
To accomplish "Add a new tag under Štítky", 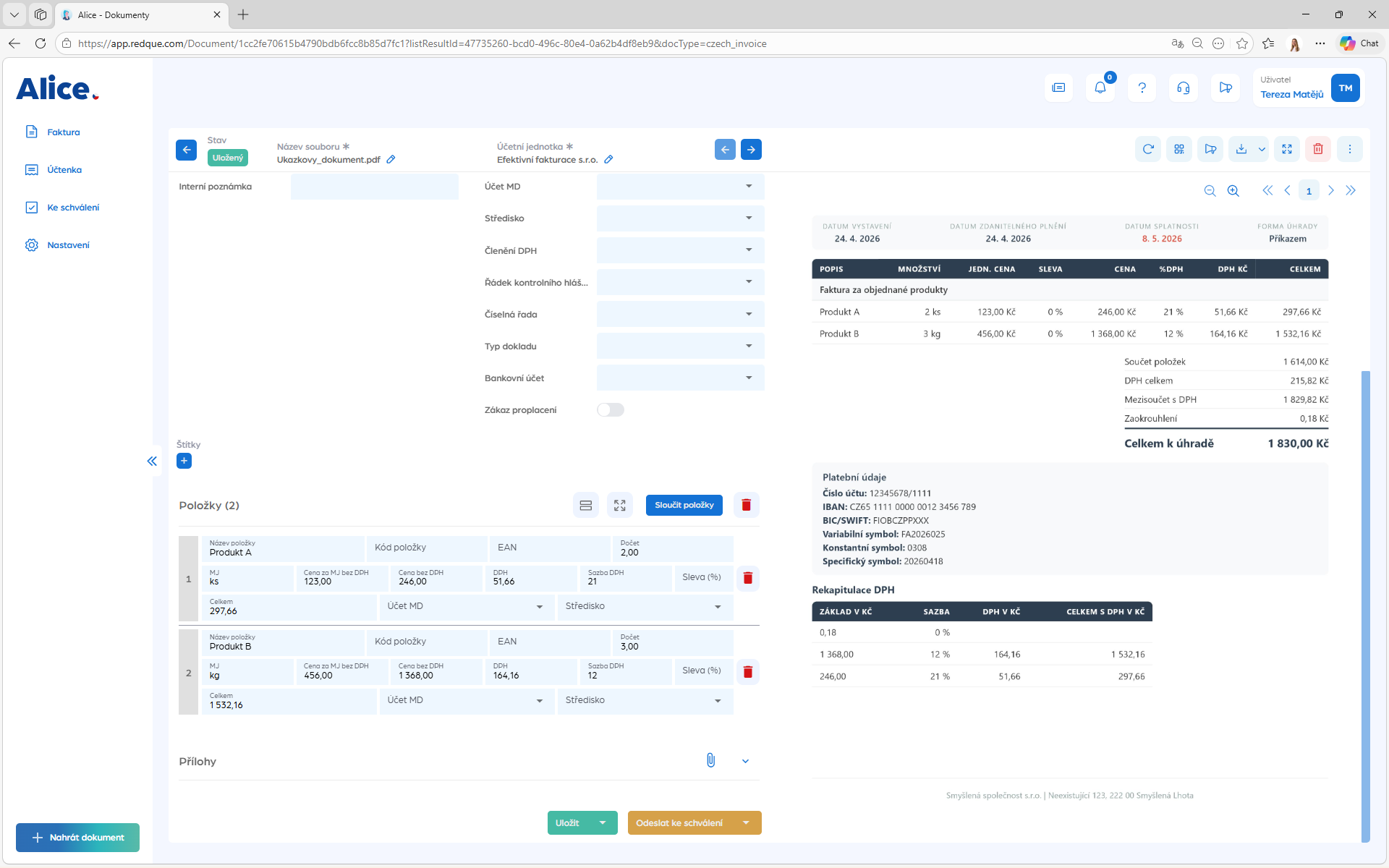I will point(184,461).
